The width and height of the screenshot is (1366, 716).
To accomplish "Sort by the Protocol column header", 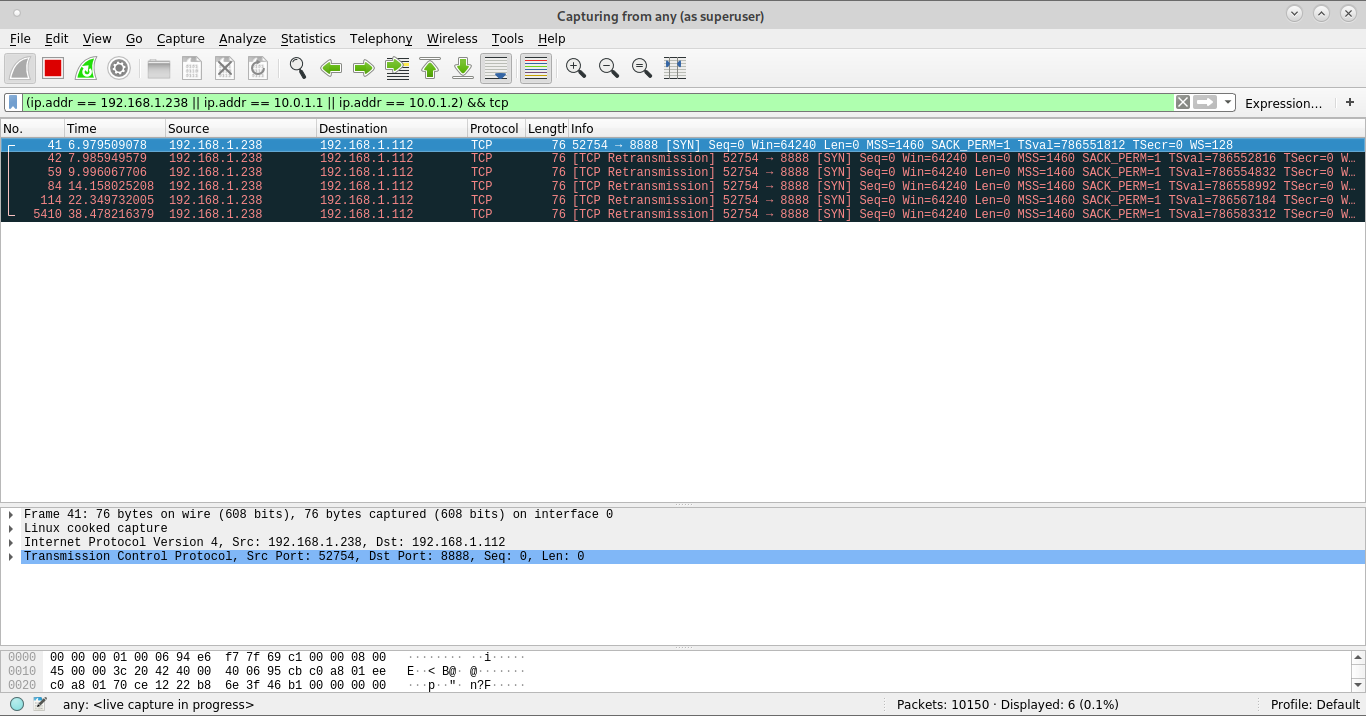I will 496,128.
